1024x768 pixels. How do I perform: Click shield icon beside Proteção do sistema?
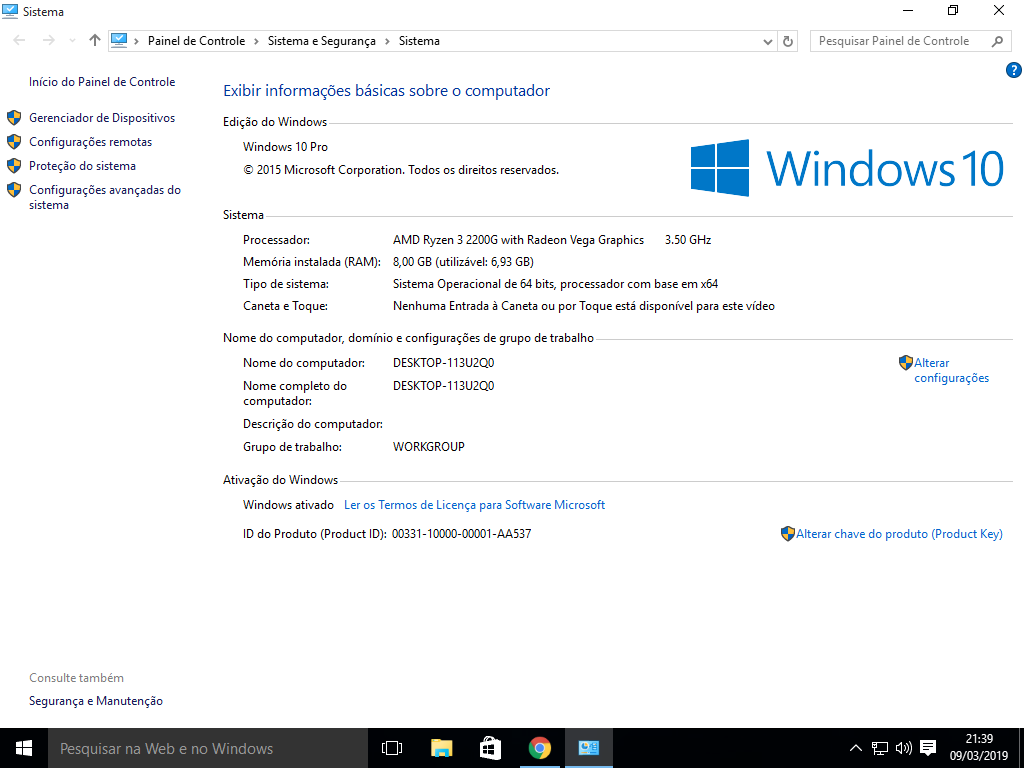(14, 166)
